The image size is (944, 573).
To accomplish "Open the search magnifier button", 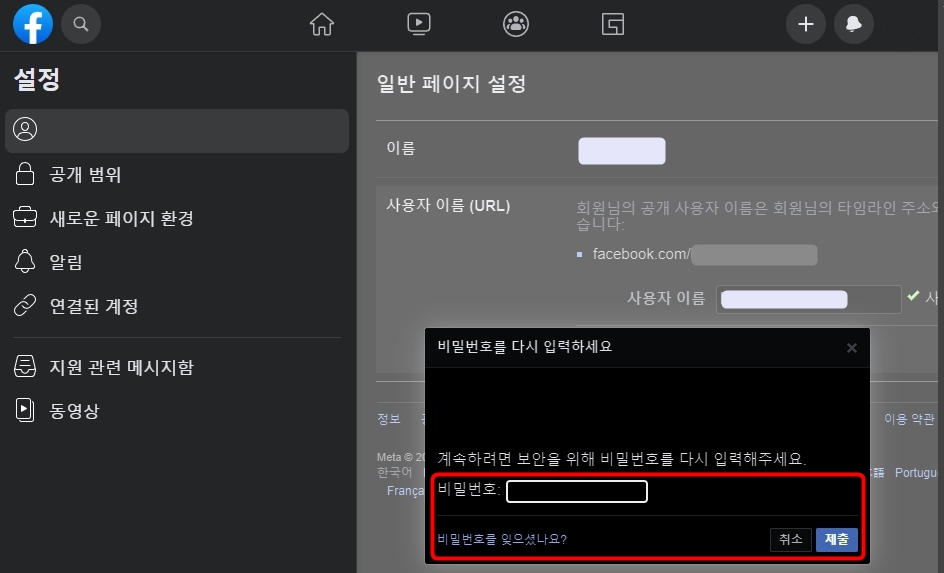I will pyautogui.click(x=81, y=24).
